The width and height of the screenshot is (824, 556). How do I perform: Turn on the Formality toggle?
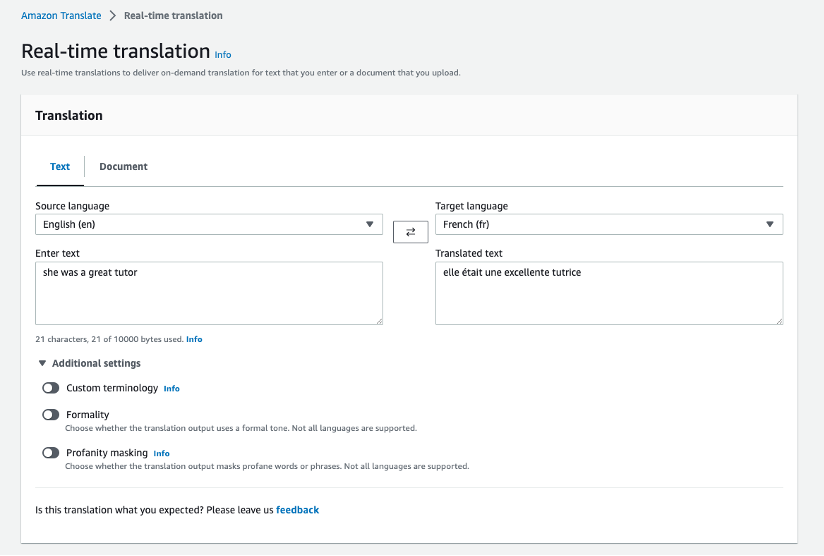(50, 414)
